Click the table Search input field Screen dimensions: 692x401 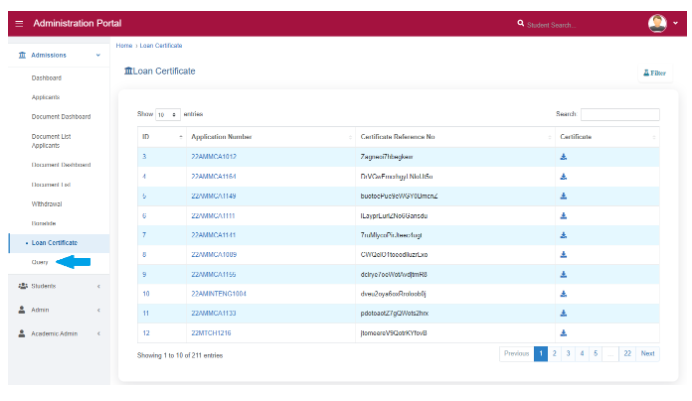pyautogui.click(x=619, y=115)
